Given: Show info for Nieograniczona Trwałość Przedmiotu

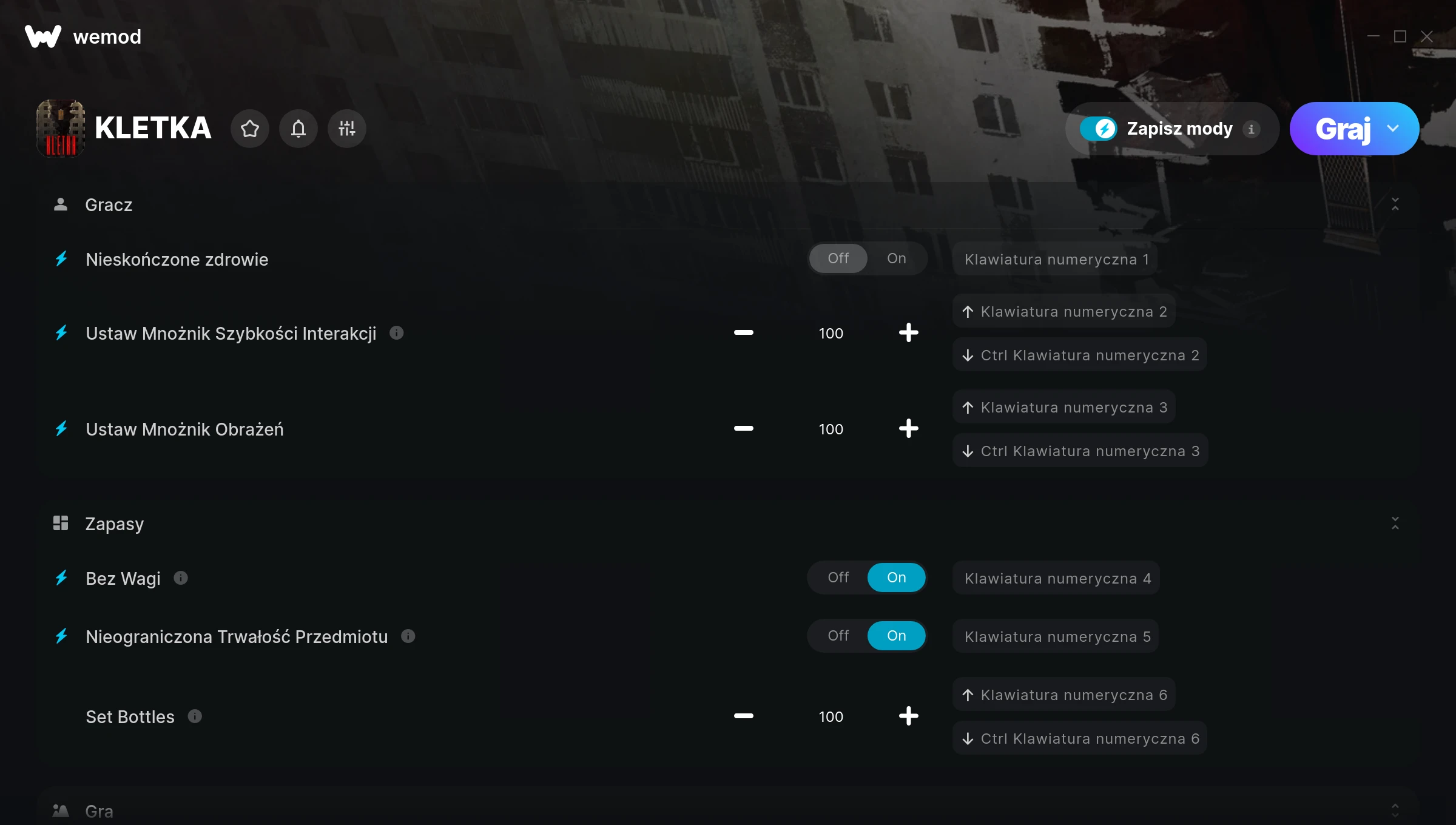Looking at the screenshot, I should pyautogui.click(x=408, y=636).
